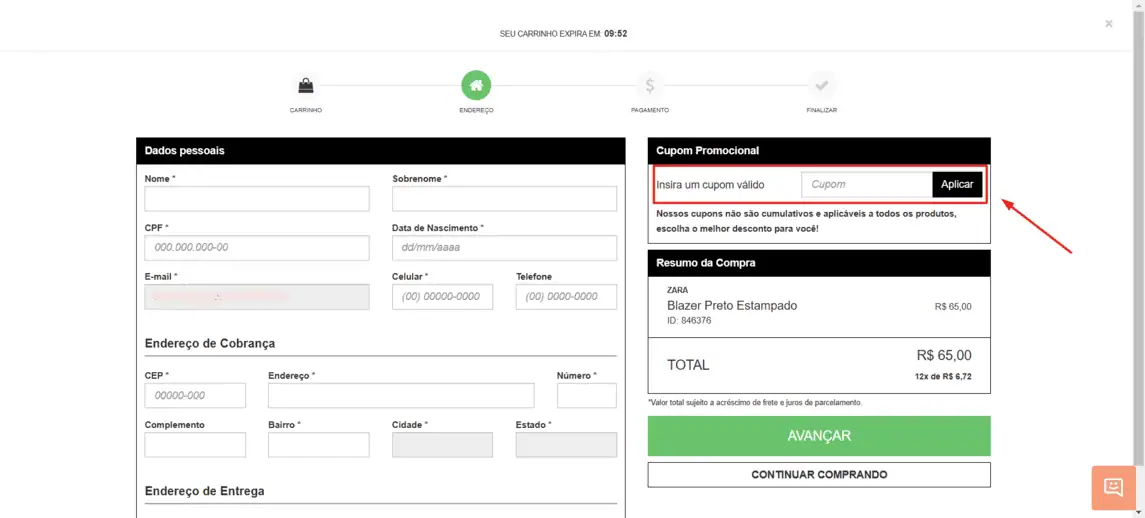Open the orange chat widget icon
The width and height of the screenshot is (1145, 518).
click(1114, 487)
